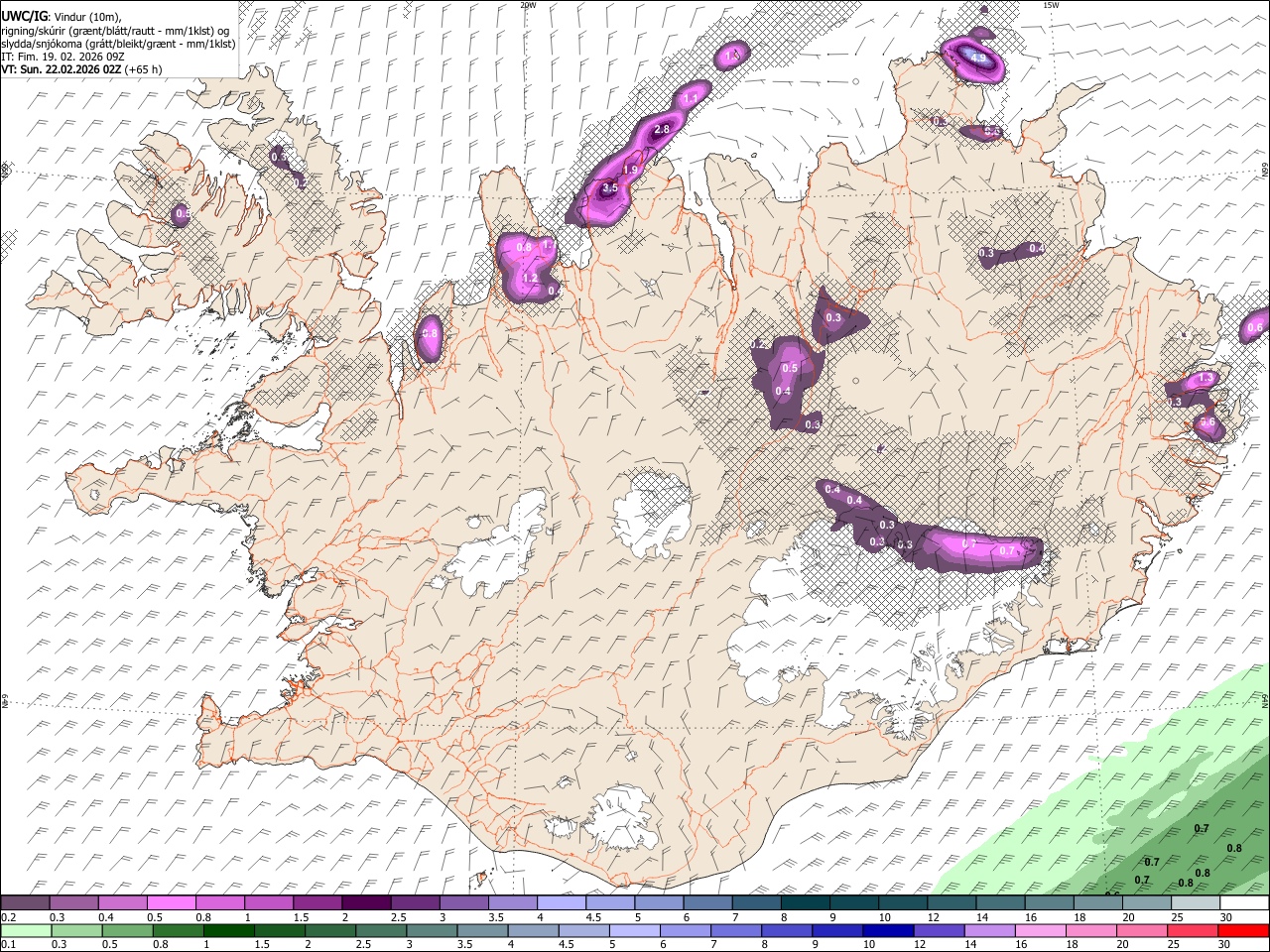Pick the upper legend swatch between 0.5 and 0.8
Viewport: 1270px width, 952px height.
pos(171,902)
